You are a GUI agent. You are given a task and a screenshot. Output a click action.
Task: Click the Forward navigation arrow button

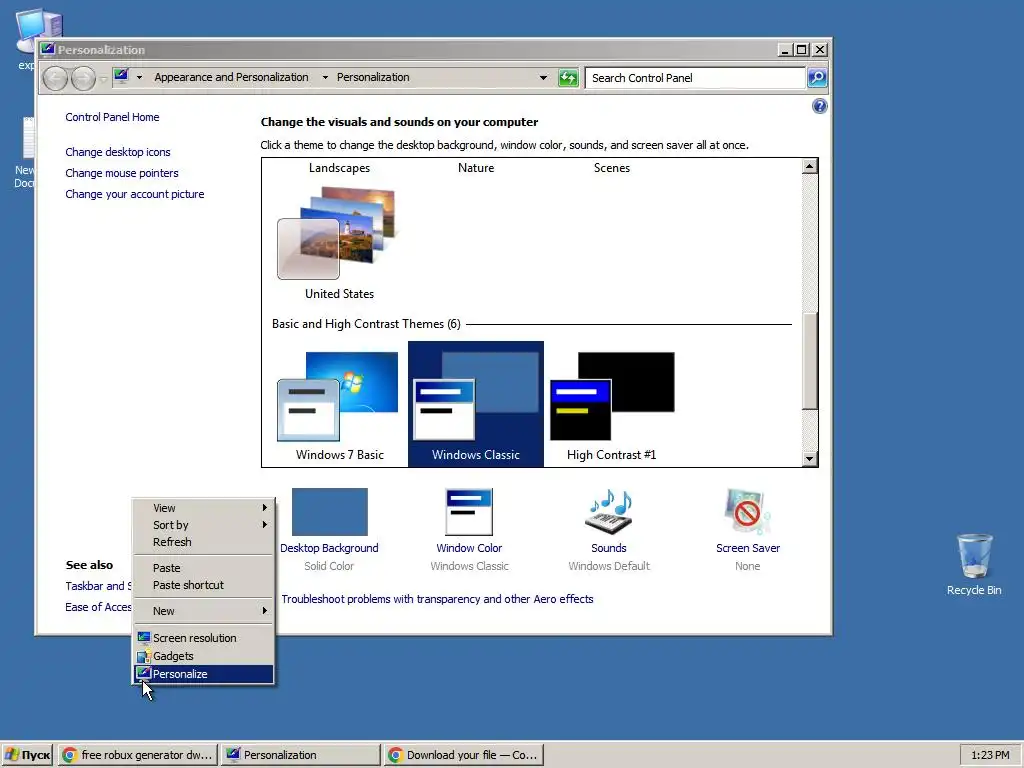[x=83, y=78]
